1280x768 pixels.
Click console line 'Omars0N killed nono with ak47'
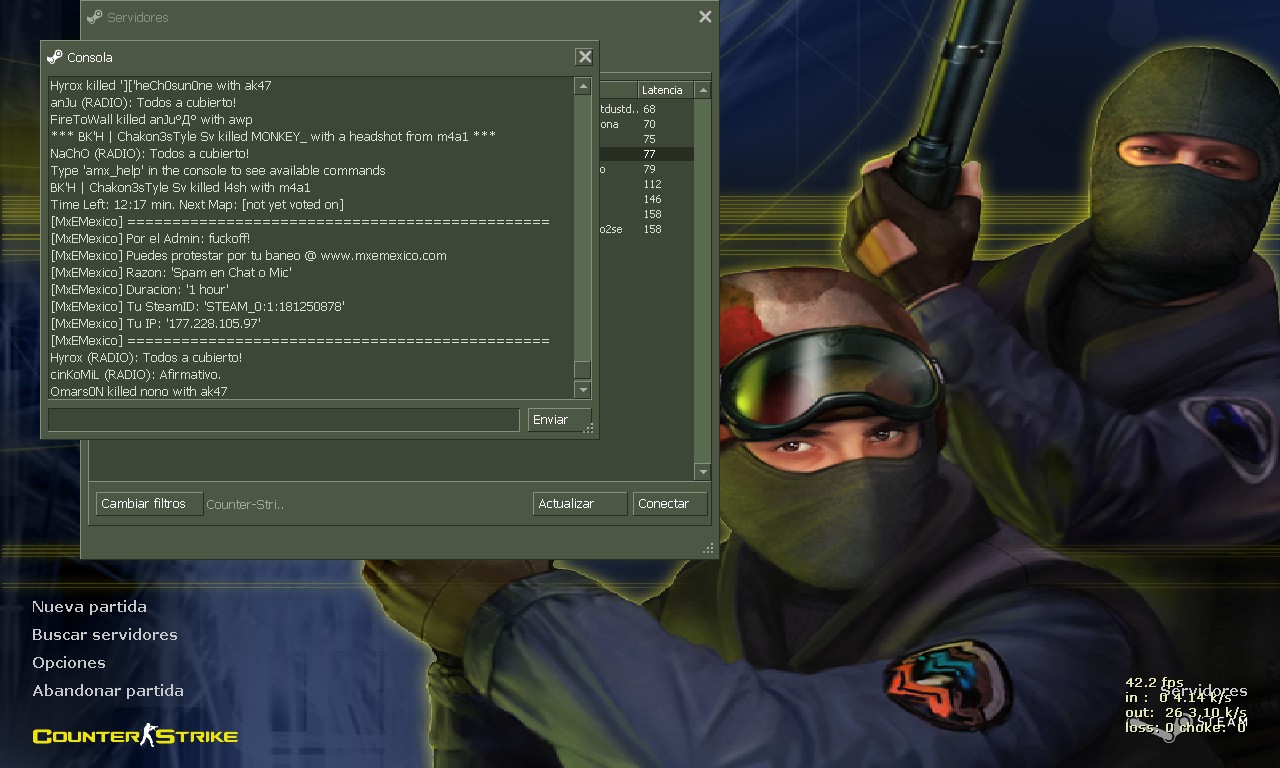tap(139, 391)
